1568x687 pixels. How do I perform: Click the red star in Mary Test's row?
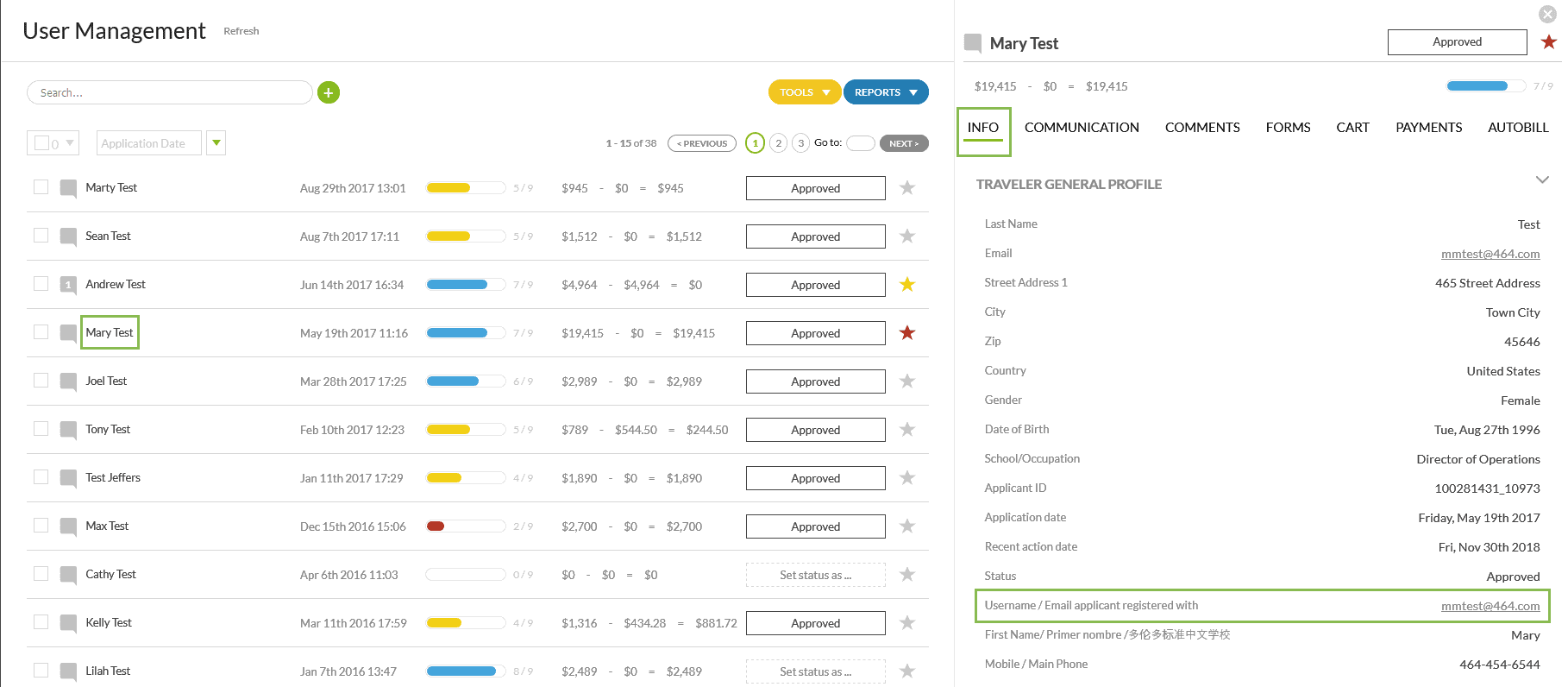(906, 332)
